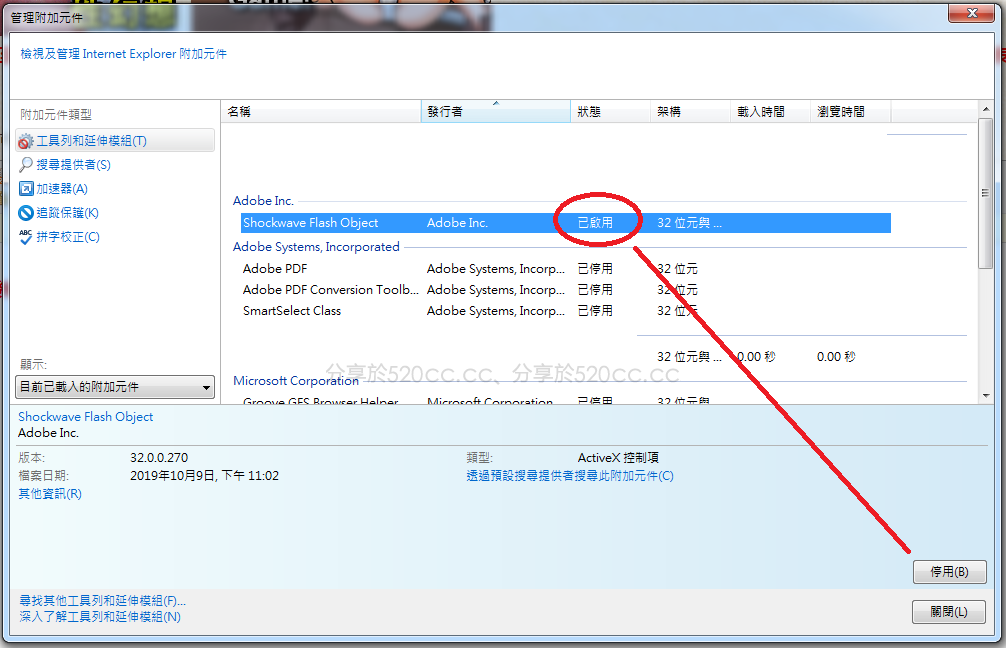Click the search providers magnifier icon
The image size is (1006, 648).
[26, 165]
